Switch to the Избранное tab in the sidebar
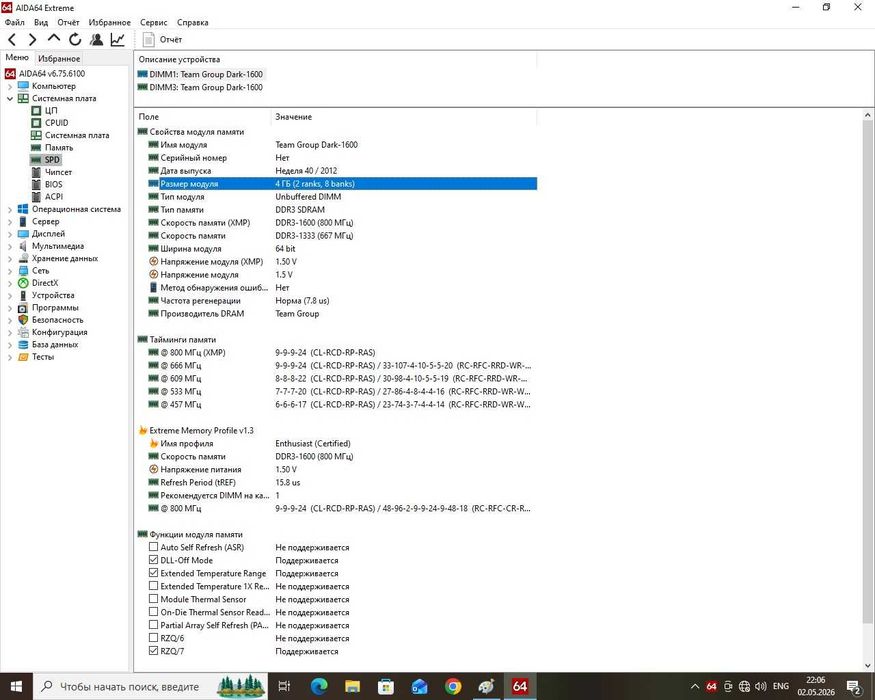This screenshot has height=700, width=875. tap(59, 59)
